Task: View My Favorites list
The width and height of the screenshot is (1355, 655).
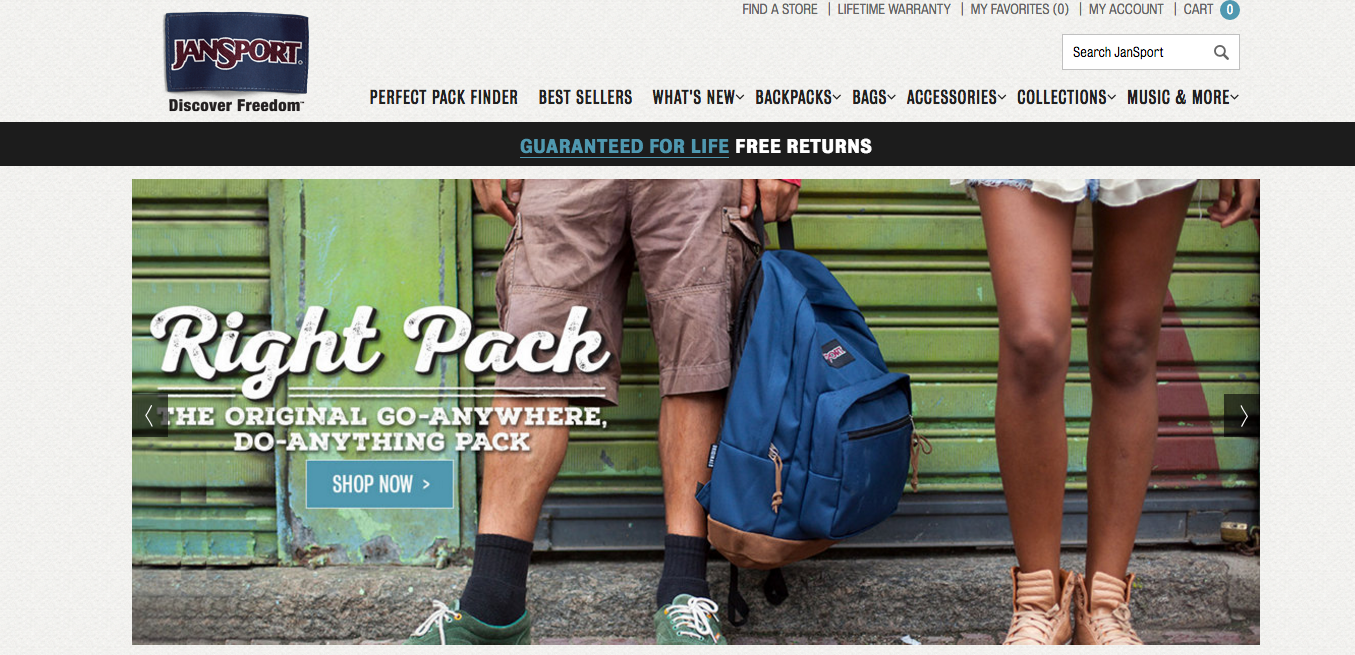Action: click(x=1020, y=9)
